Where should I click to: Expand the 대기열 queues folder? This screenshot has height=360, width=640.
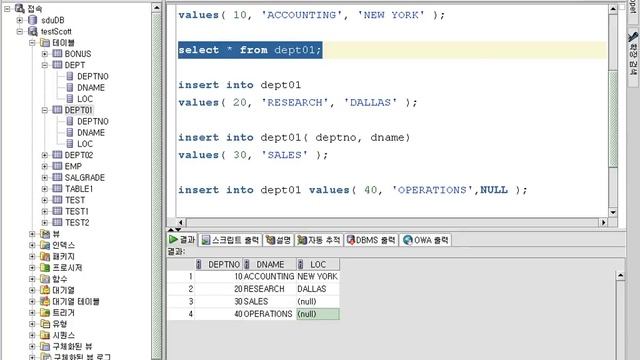32,290
